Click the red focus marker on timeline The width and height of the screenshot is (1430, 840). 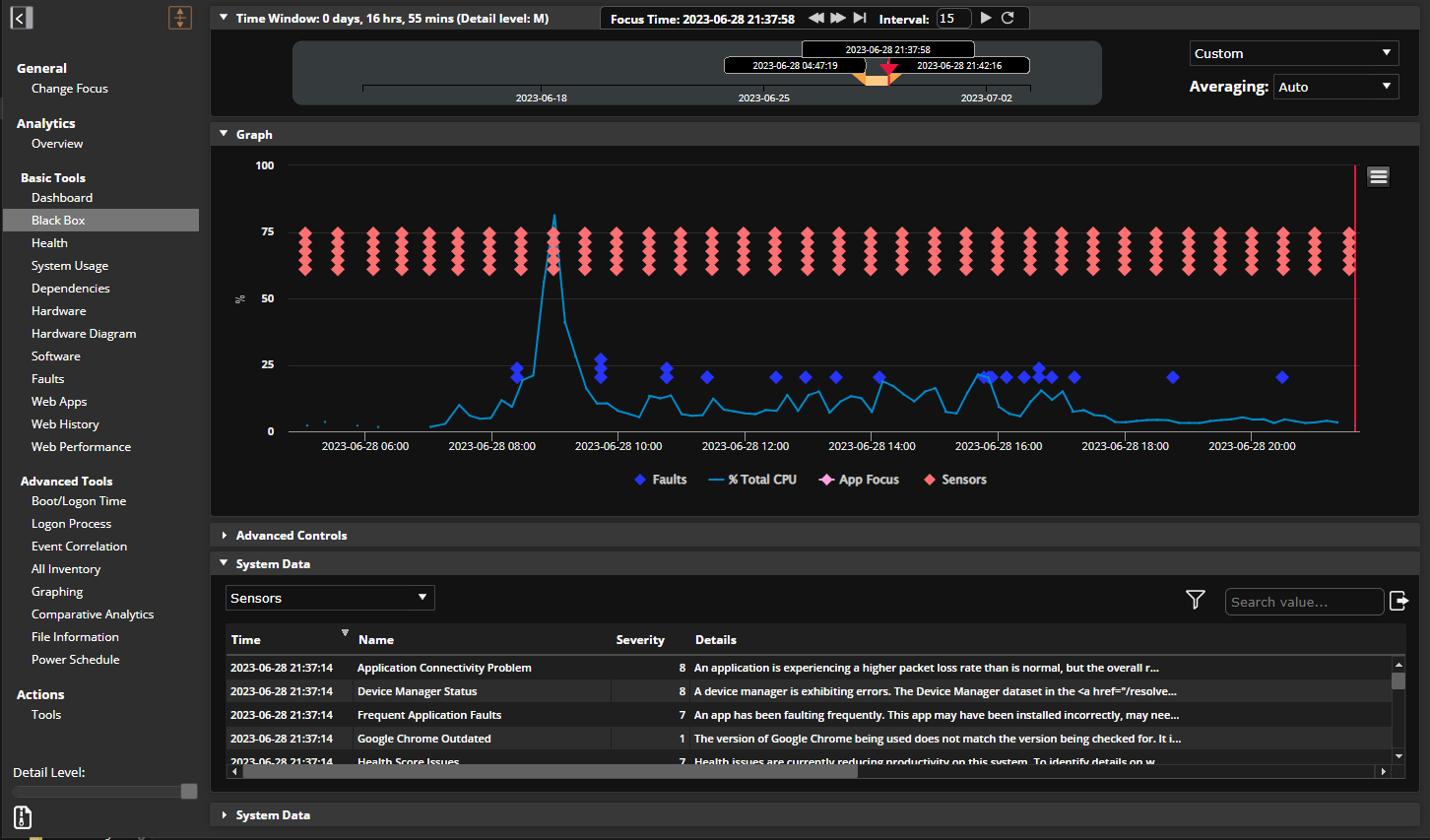889,68
